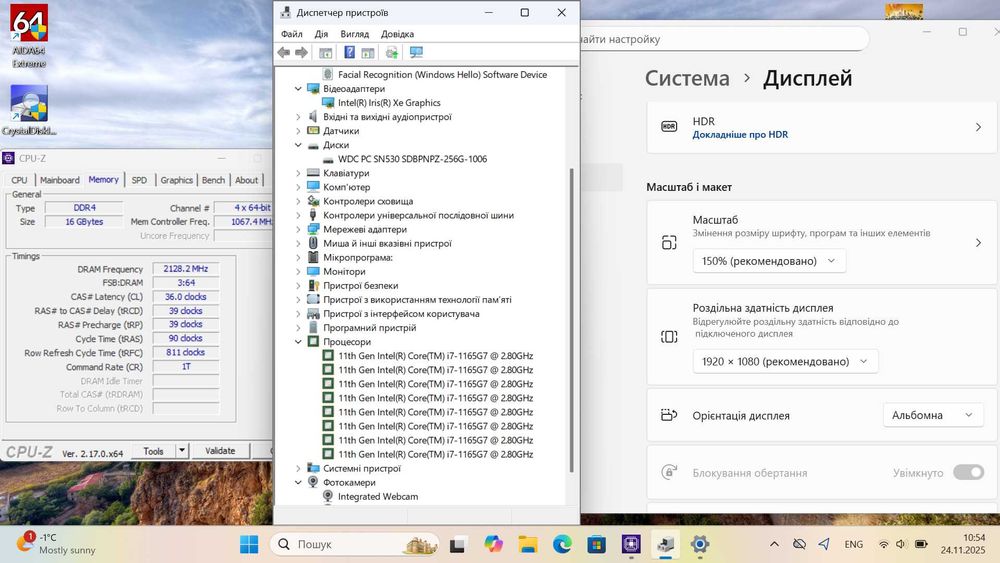Switch to Device Manager taskbar icon
The height and width of the screenshot is (563, 1000).
click(x=665, y=544)
